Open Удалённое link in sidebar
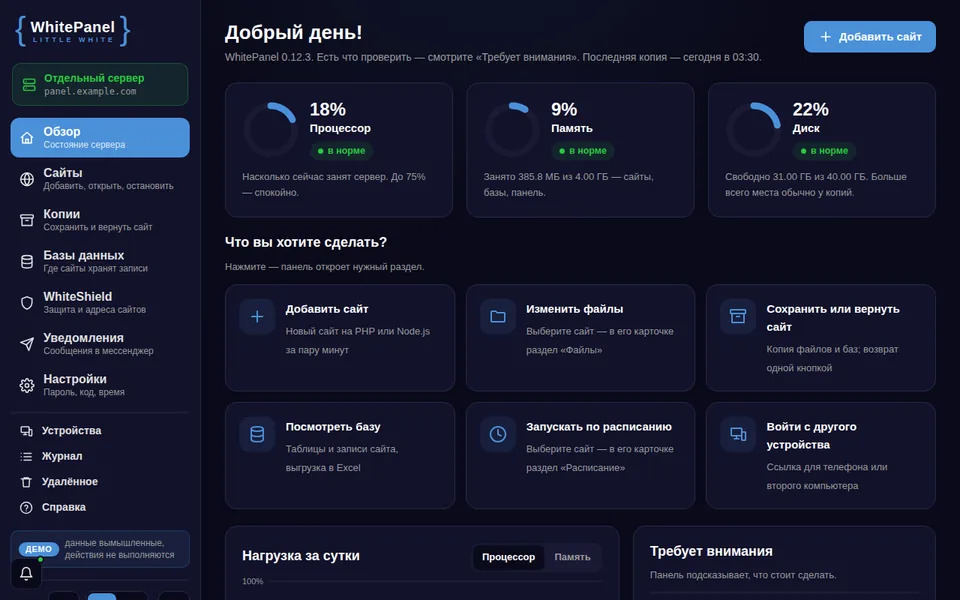The height and width of the screenshot is (600, 960). pyautogui.click(x=100, y=482)
